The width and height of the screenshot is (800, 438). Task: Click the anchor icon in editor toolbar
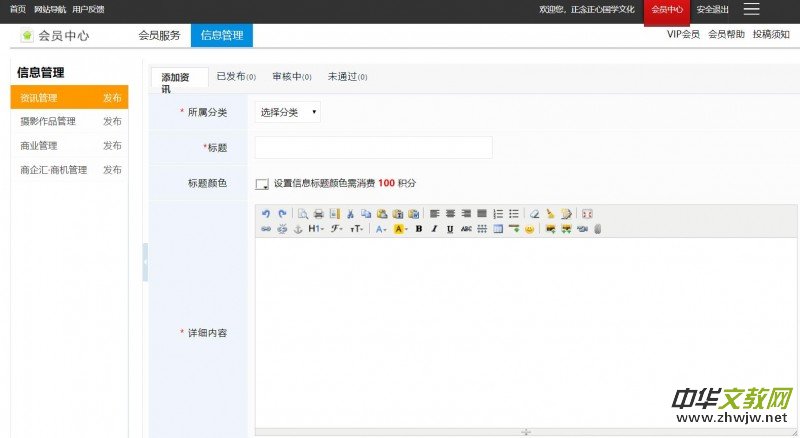(297, 229)
